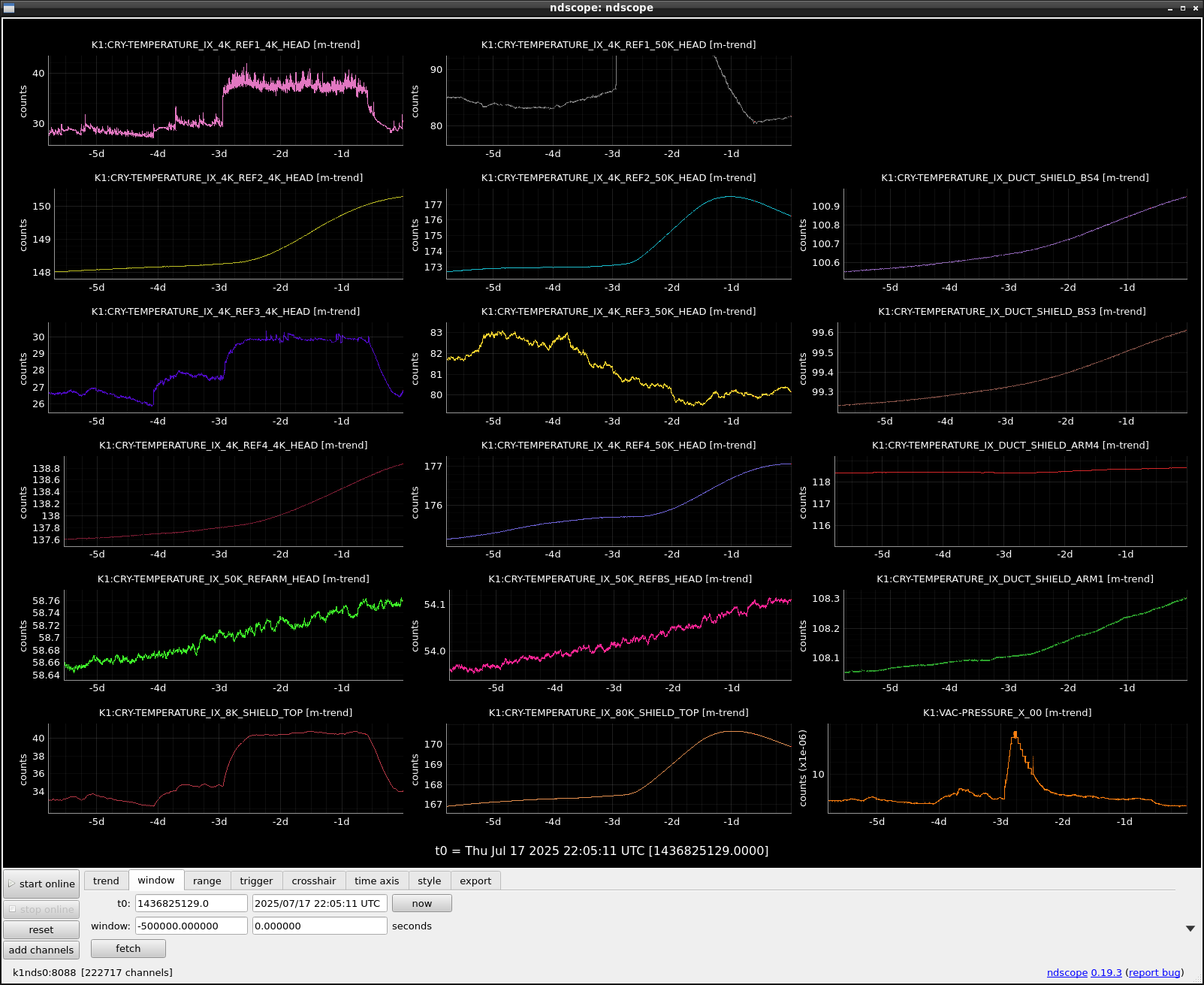Maximize the ndscope window
Viewport: 1204px width, 985px height.
(x=1183, y=8)
